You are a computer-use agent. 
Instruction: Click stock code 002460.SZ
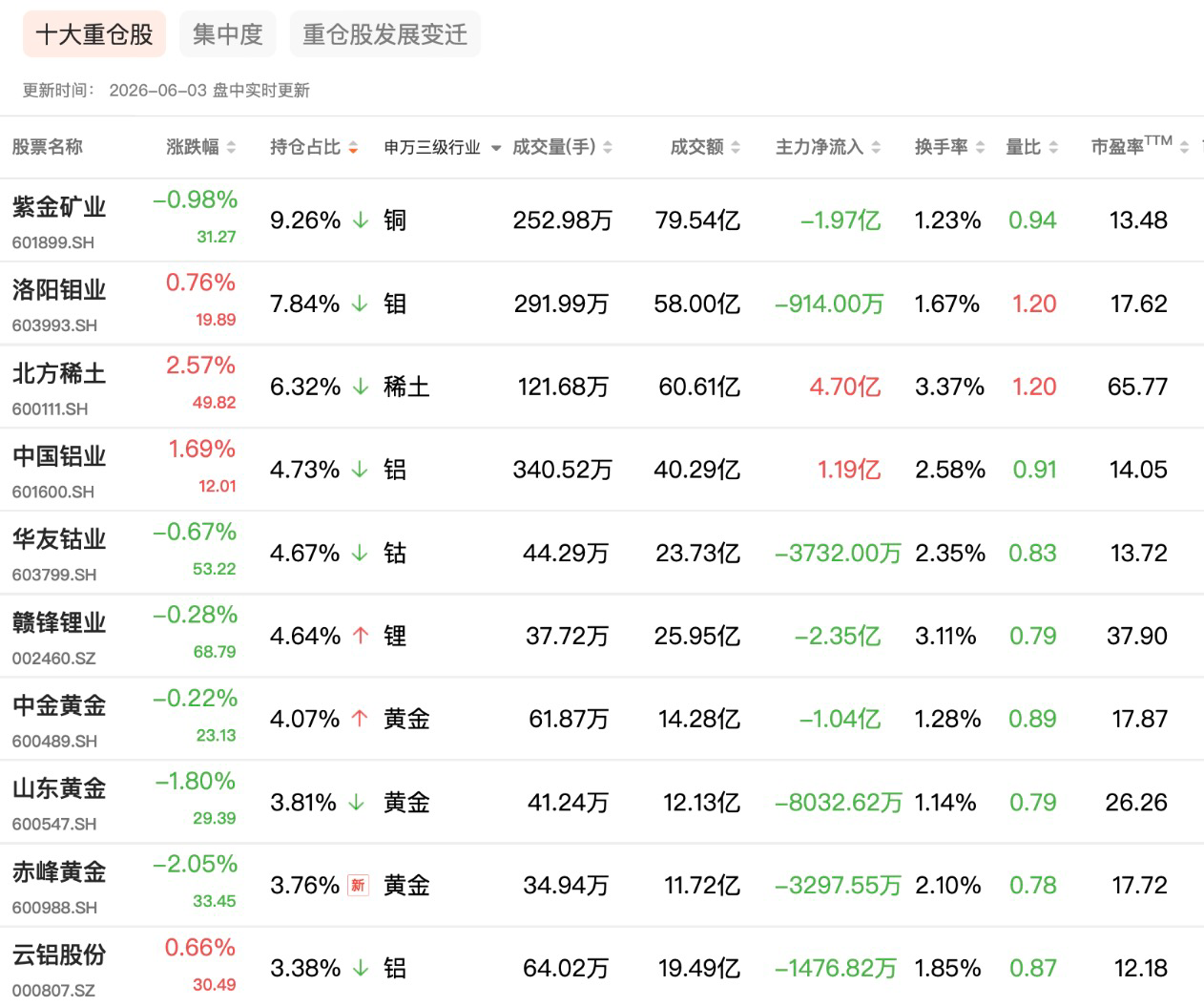coord(53,659)
